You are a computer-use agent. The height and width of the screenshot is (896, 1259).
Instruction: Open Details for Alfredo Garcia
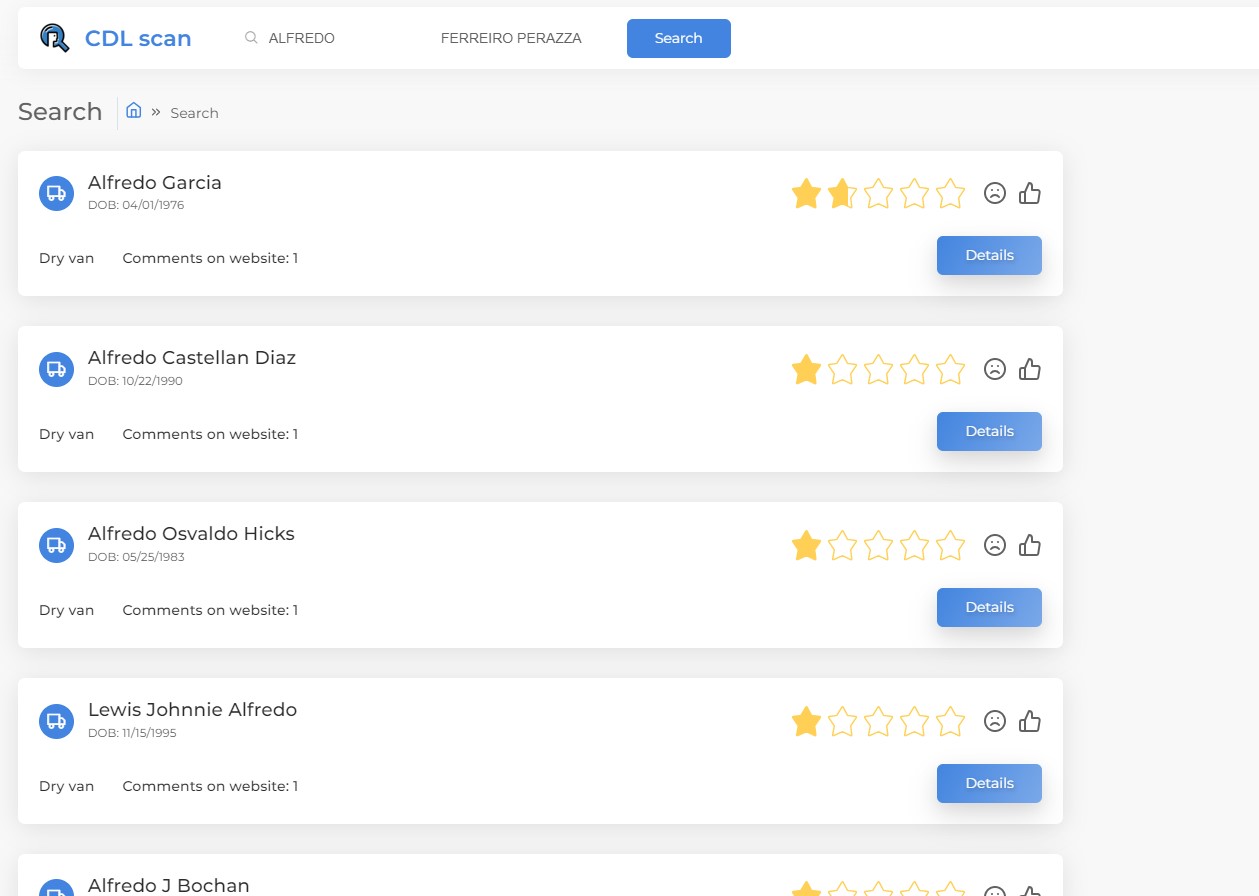[x=989, y=255]
